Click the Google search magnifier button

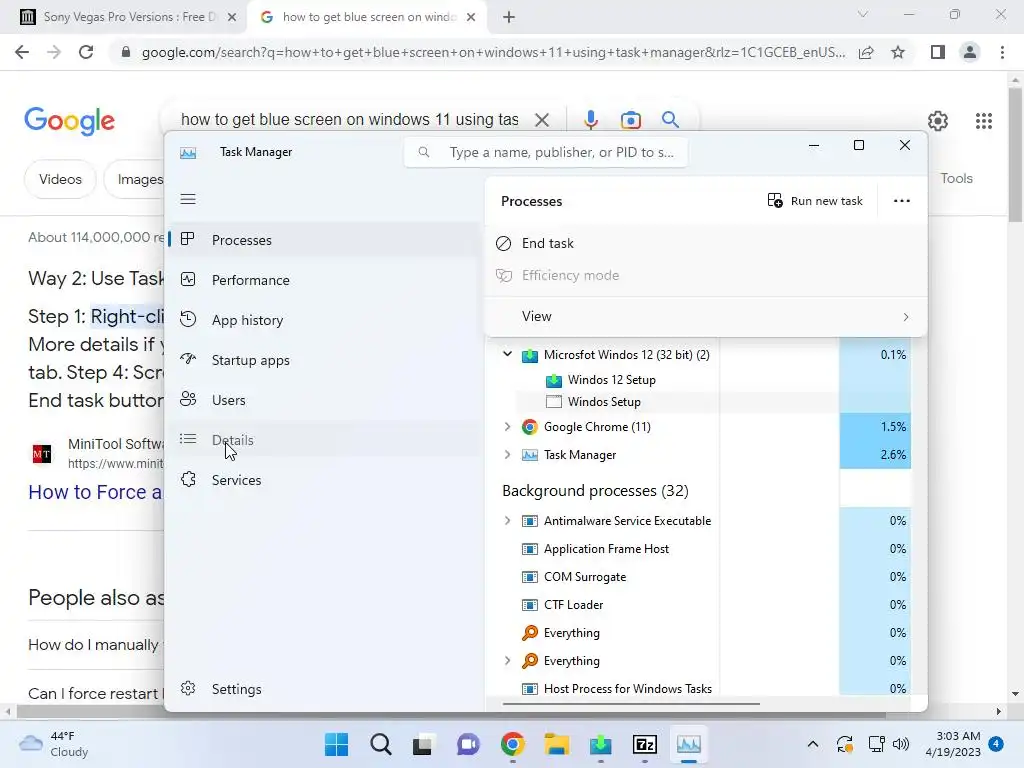pos(670,120)
